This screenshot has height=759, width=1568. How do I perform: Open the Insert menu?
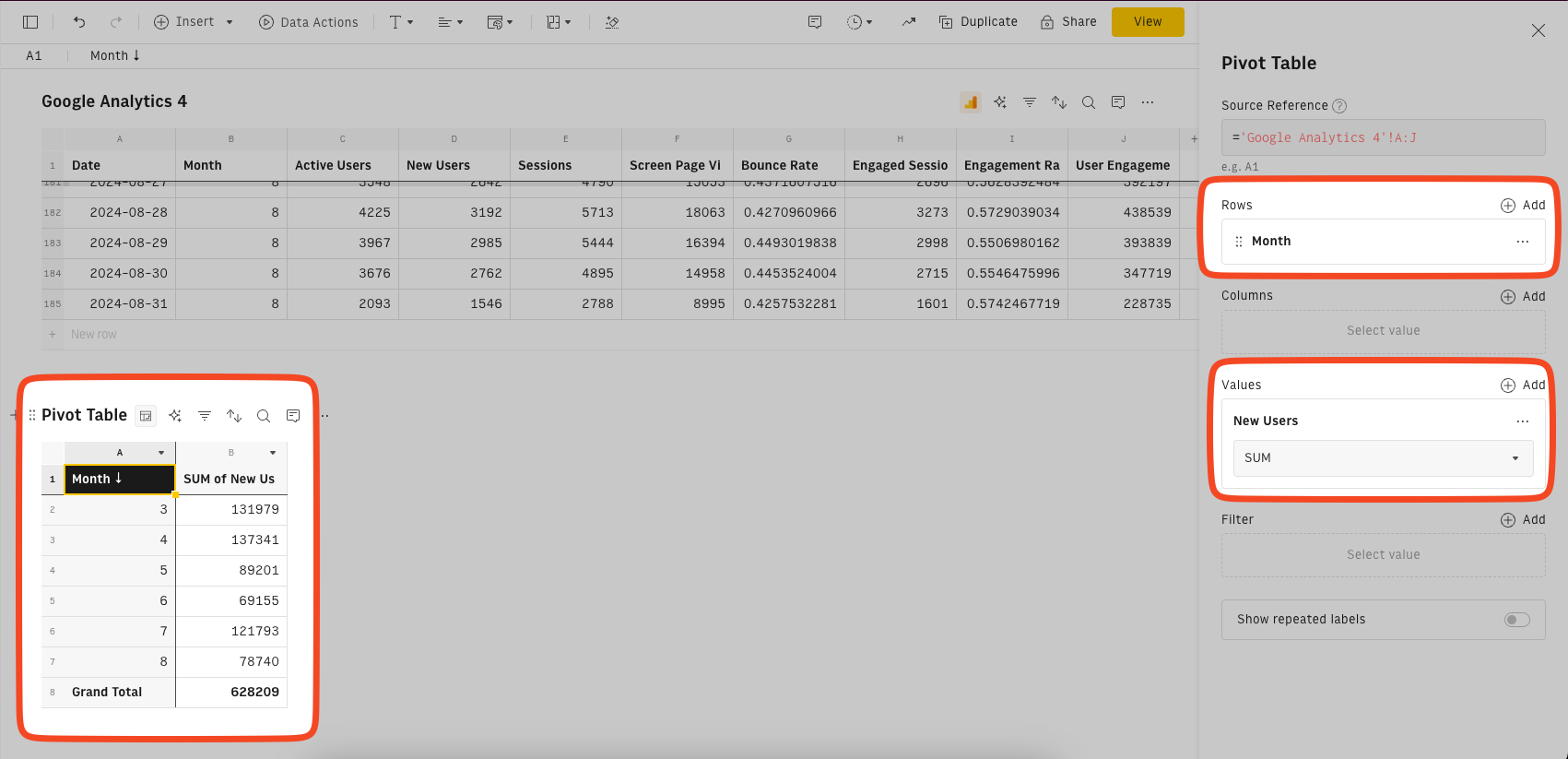point(193,22)
